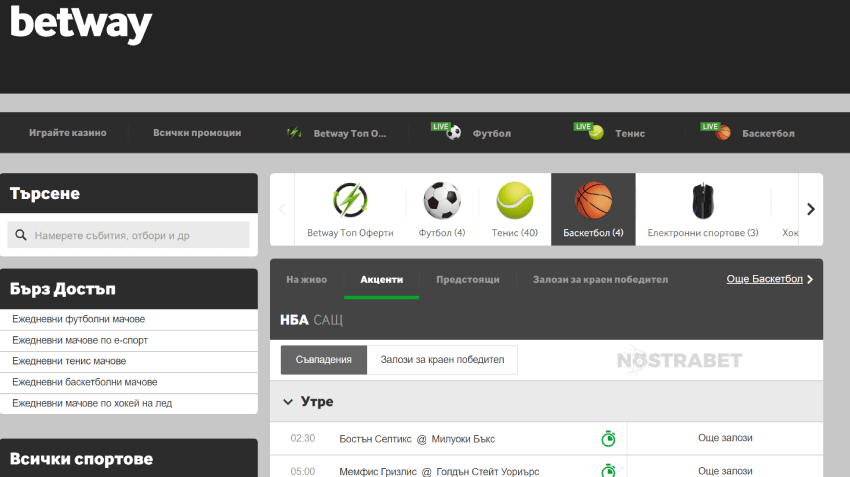Click the live Футбол icon in top navigation
Screen dimensions: 850x477
(447, 131)
